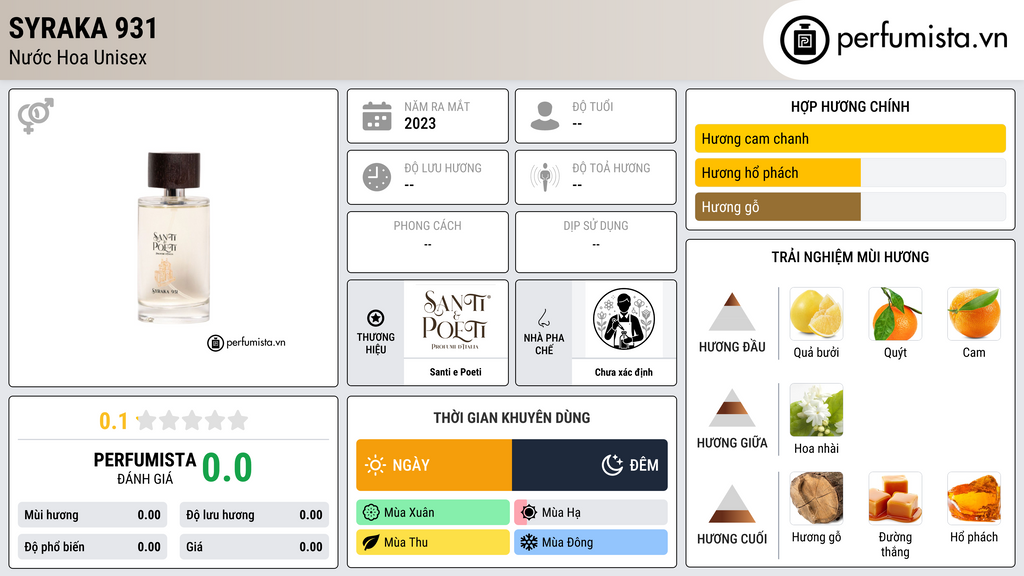The height and width of the screenshot is (576, 1024).
Task: Click the Syraka 931 perfume bottle photo
Action: (x=174, y=238)
